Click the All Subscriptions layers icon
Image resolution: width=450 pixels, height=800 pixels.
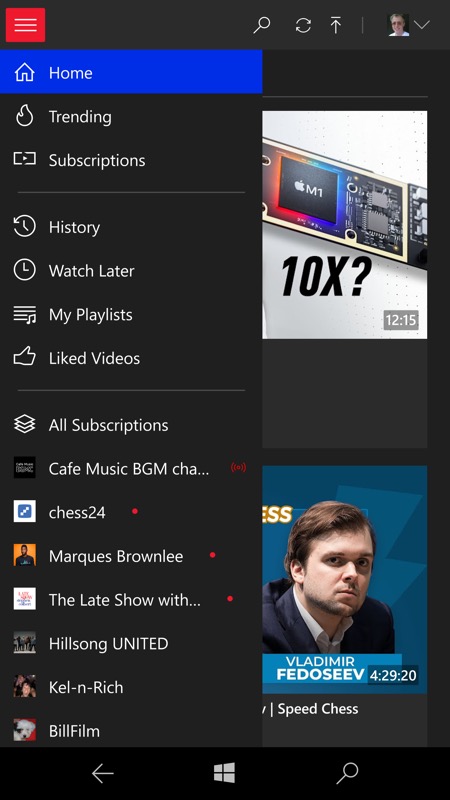(24, 424)
